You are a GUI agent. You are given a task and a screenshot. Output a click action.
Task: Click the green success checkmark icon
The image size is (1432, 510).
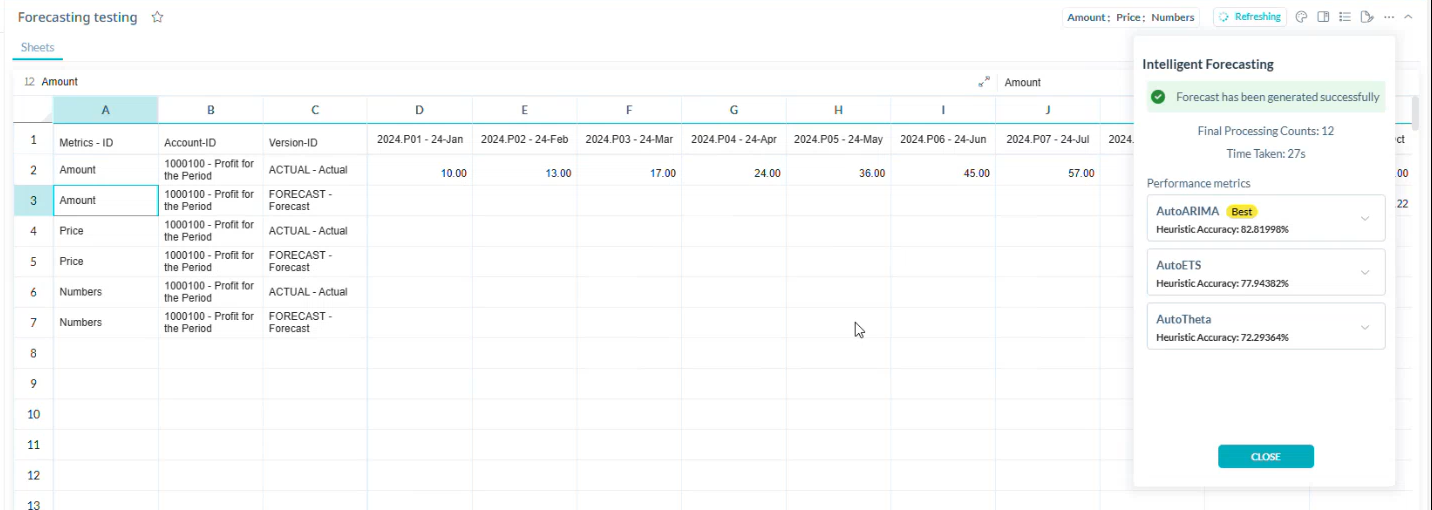pyautogui.click(x=1158, y=97)
